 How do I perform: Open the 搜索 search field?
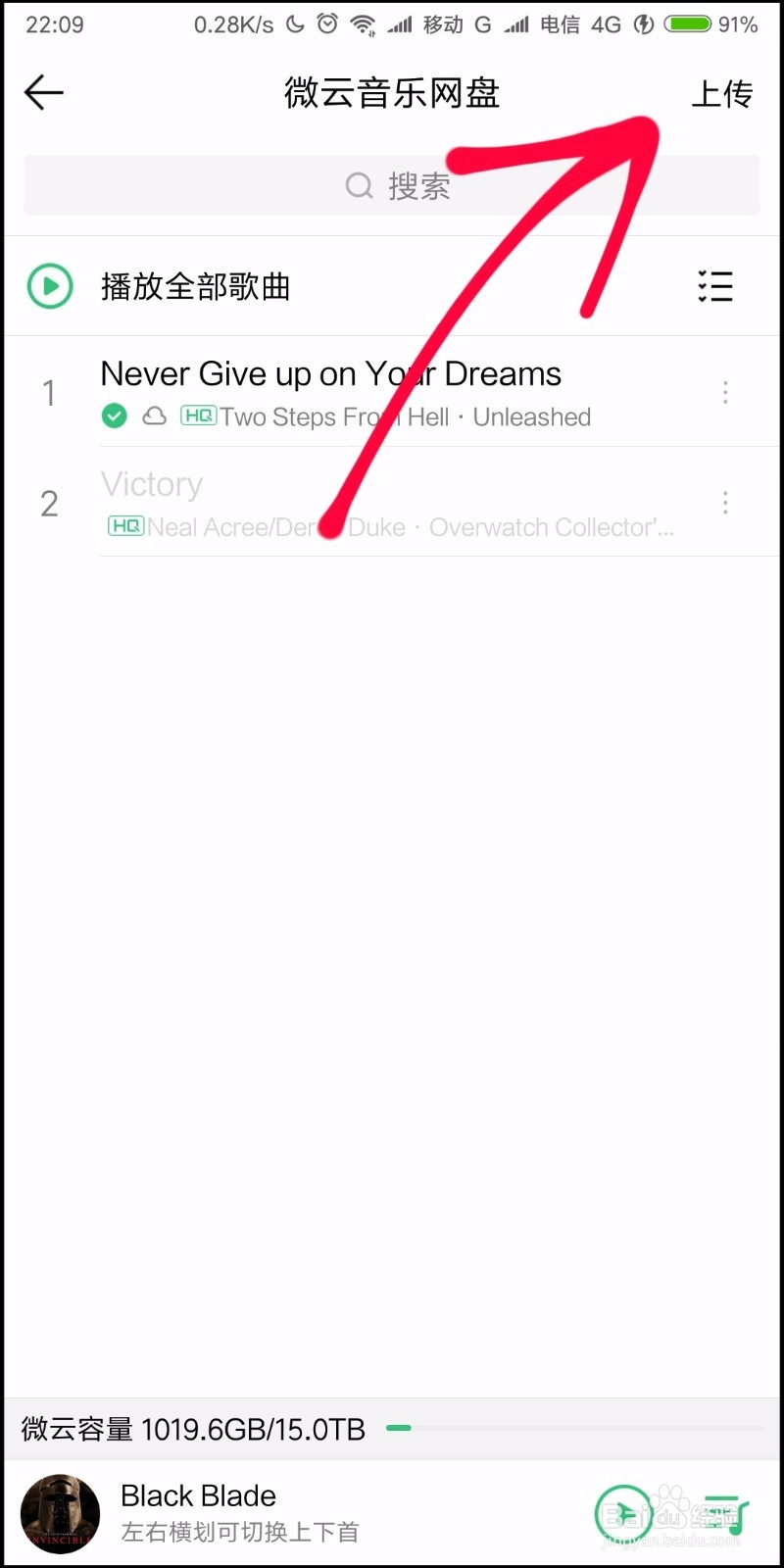(392, 185)
